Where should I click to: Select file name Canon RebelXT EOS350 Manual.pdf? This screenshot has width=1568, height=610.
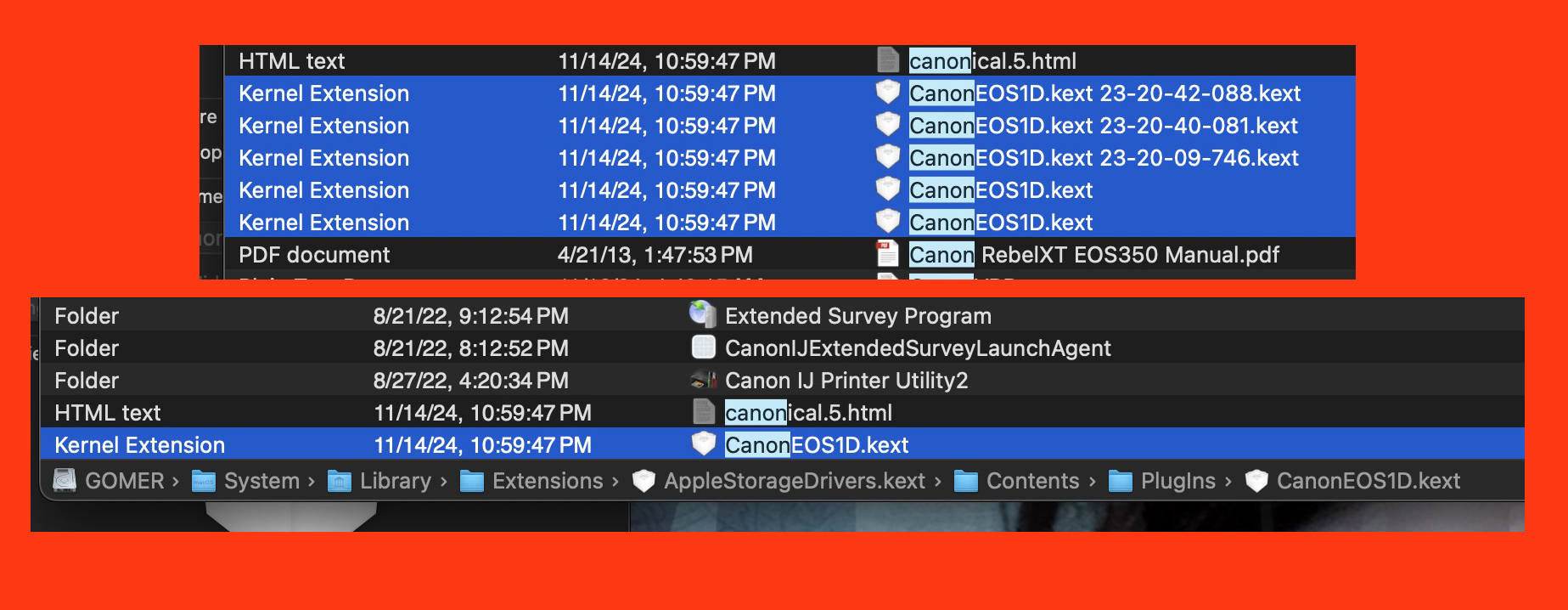coord(1094,255)
